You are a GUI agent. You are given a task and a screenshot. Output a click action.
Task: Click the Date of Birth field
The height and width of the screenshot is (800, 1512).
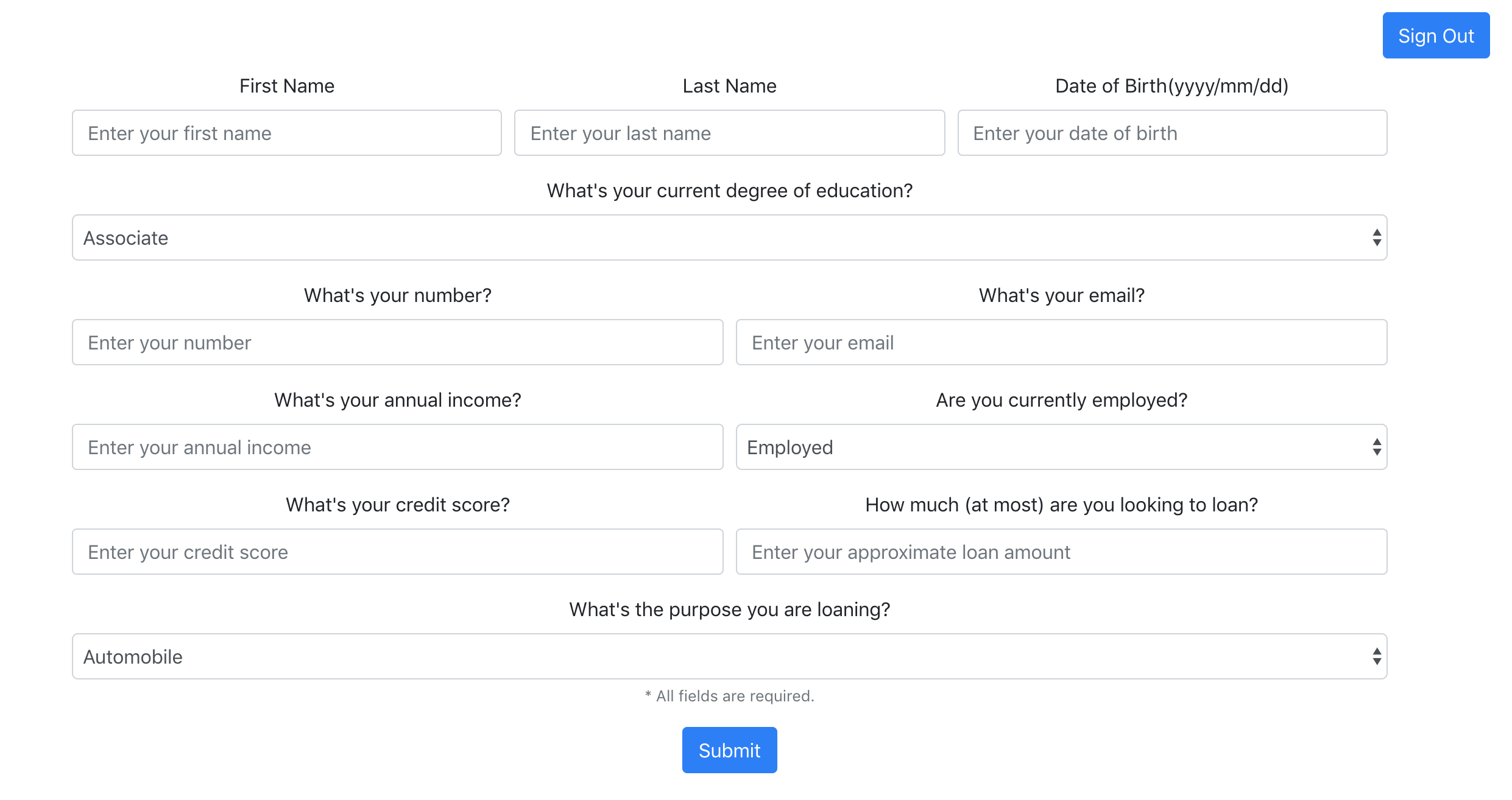[1171, 133]
